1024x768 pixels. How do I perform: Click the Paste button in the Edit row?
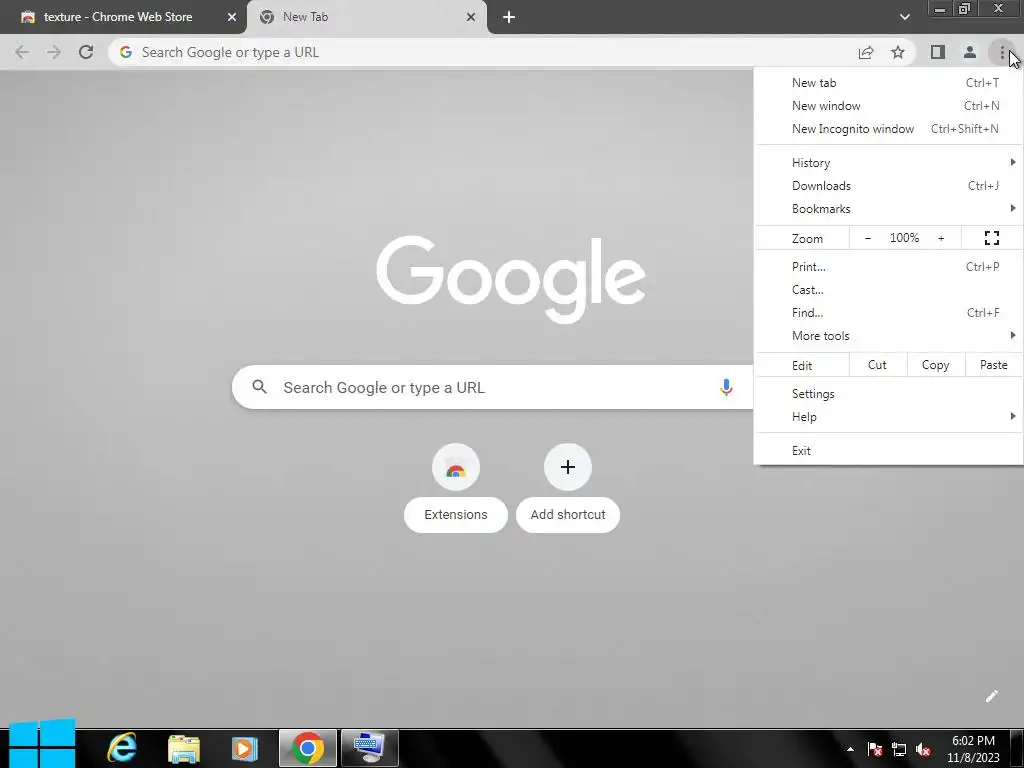tap(993, 365)
